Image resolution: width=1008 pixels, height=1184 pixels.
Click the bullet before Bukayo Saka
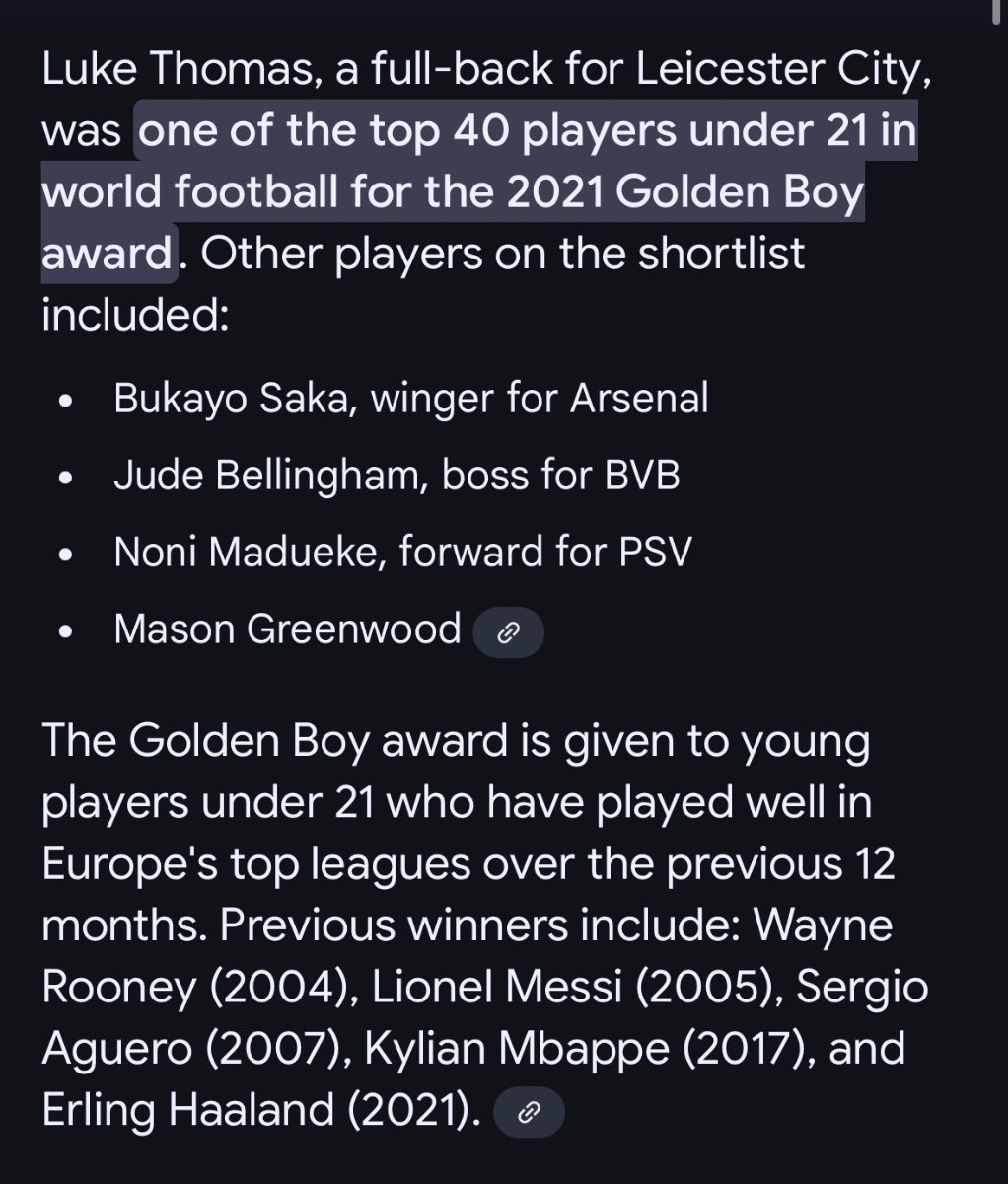66,403
